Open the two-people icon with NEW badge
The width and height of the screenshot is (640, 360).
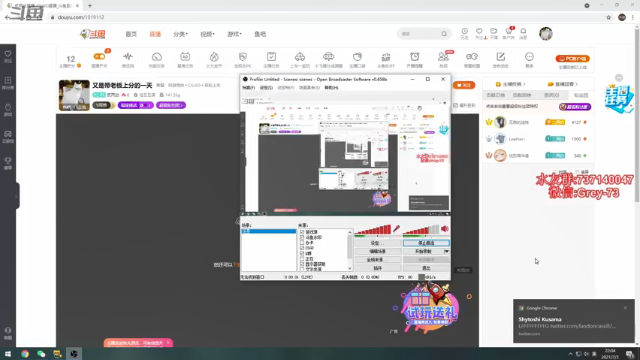[443, 57]
